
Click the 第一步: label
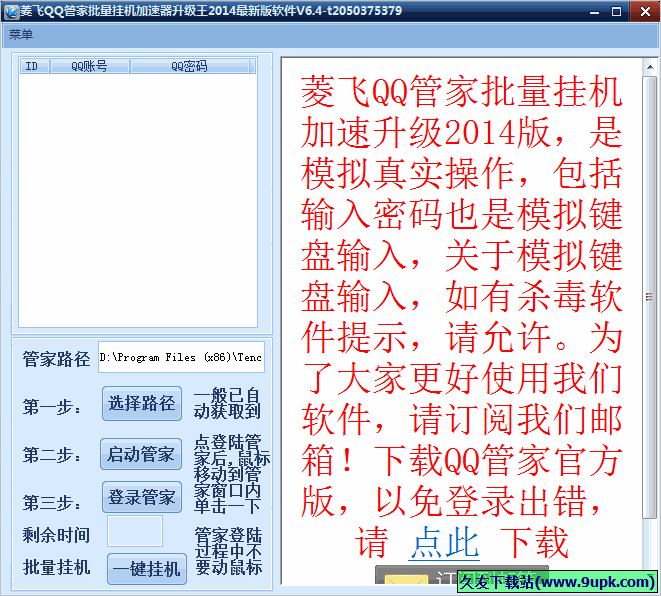point(51,407)
